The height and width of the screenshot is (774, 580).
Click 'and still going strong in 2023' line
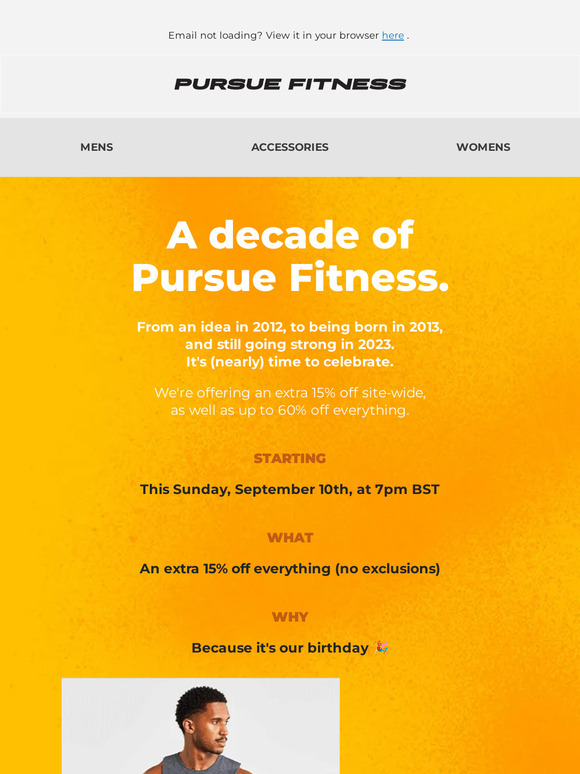(x=290, y=344)
